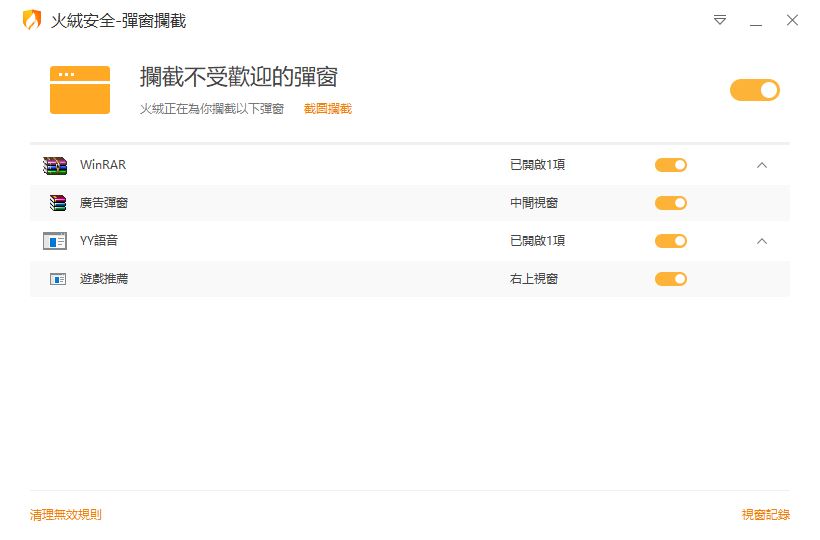Click 清理無效規則 at bottom left

click(x=65, y=515)
